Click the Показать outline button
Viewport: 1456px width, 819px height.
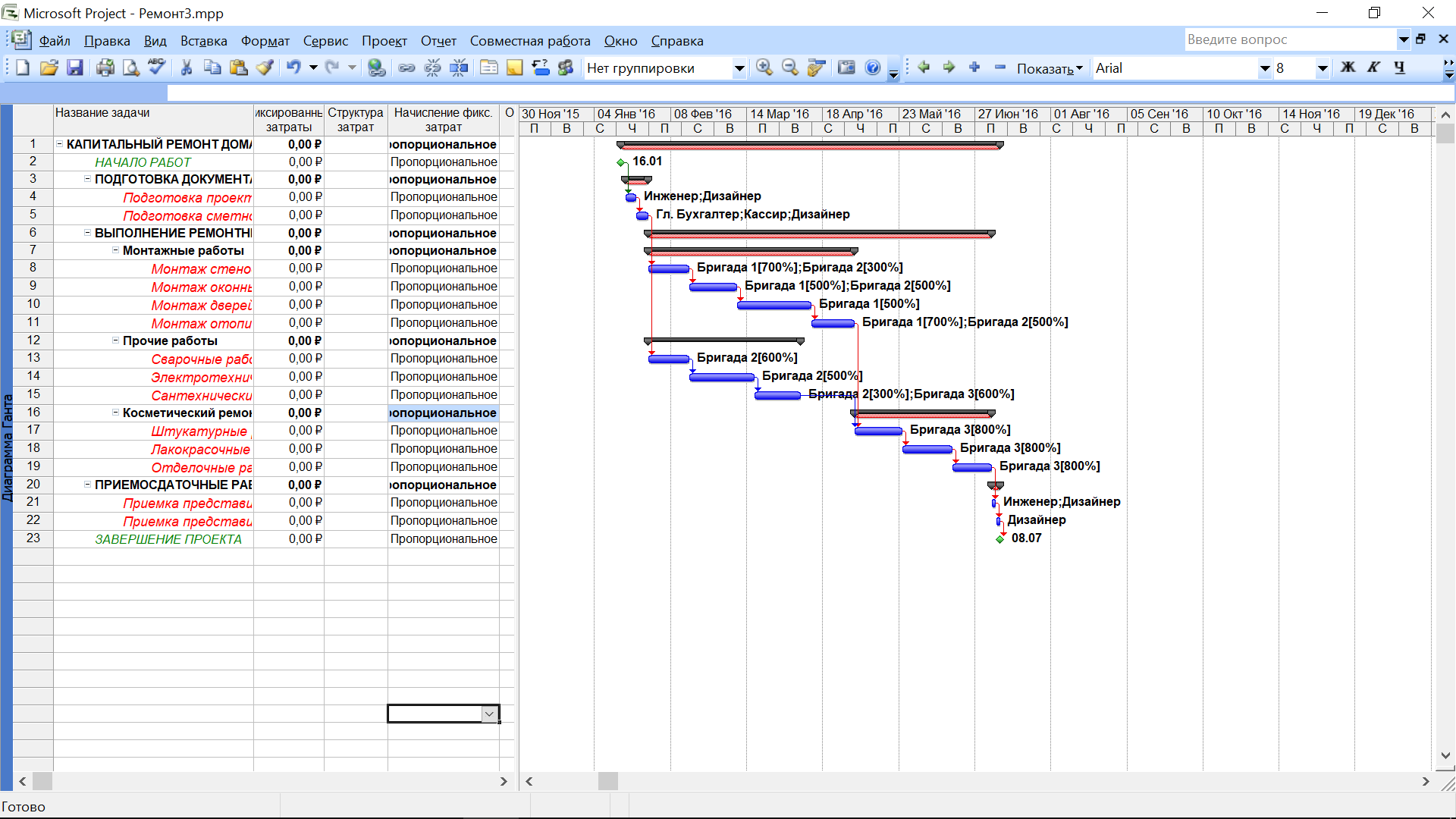pyautogui.click(x=1050, y=68)
